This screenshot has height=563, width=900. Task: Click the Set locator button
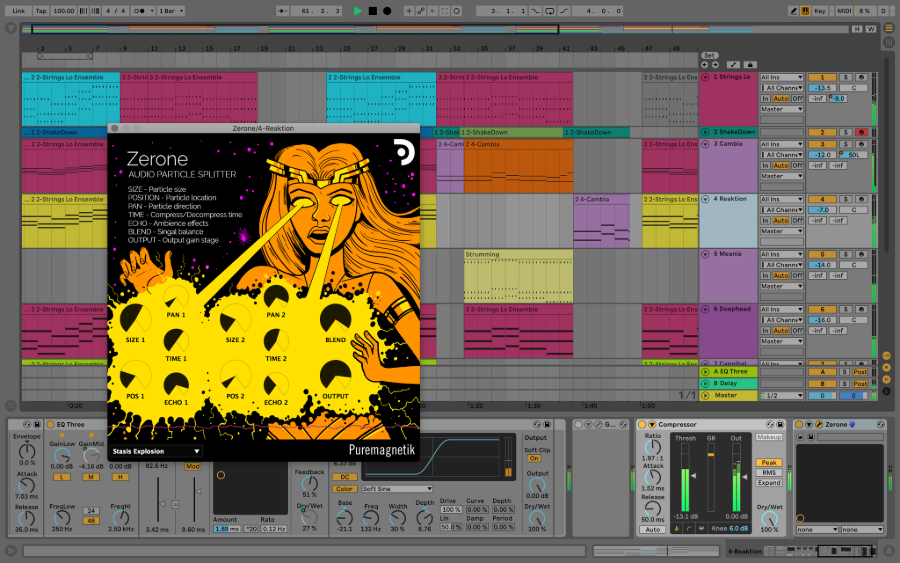710,55
